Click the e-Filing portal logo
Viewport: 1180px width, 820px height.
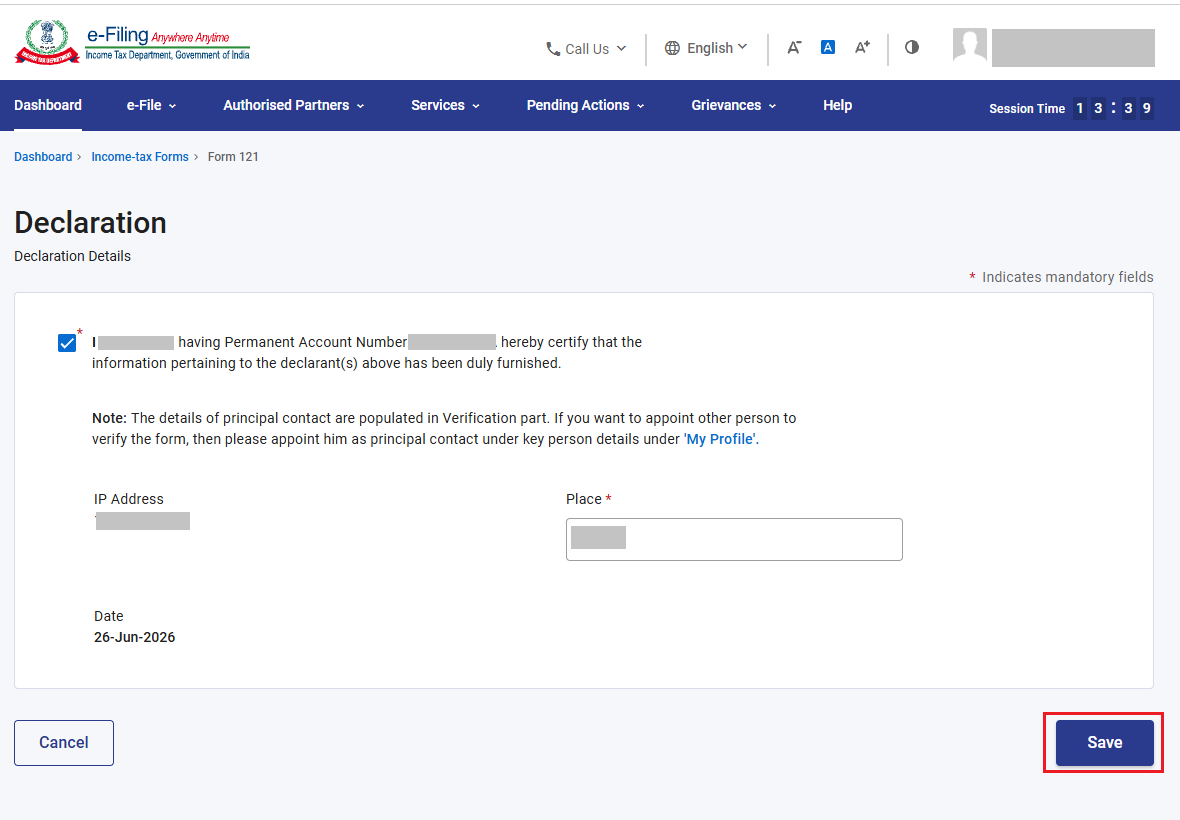pyautogui.click(x=132, y=44)
